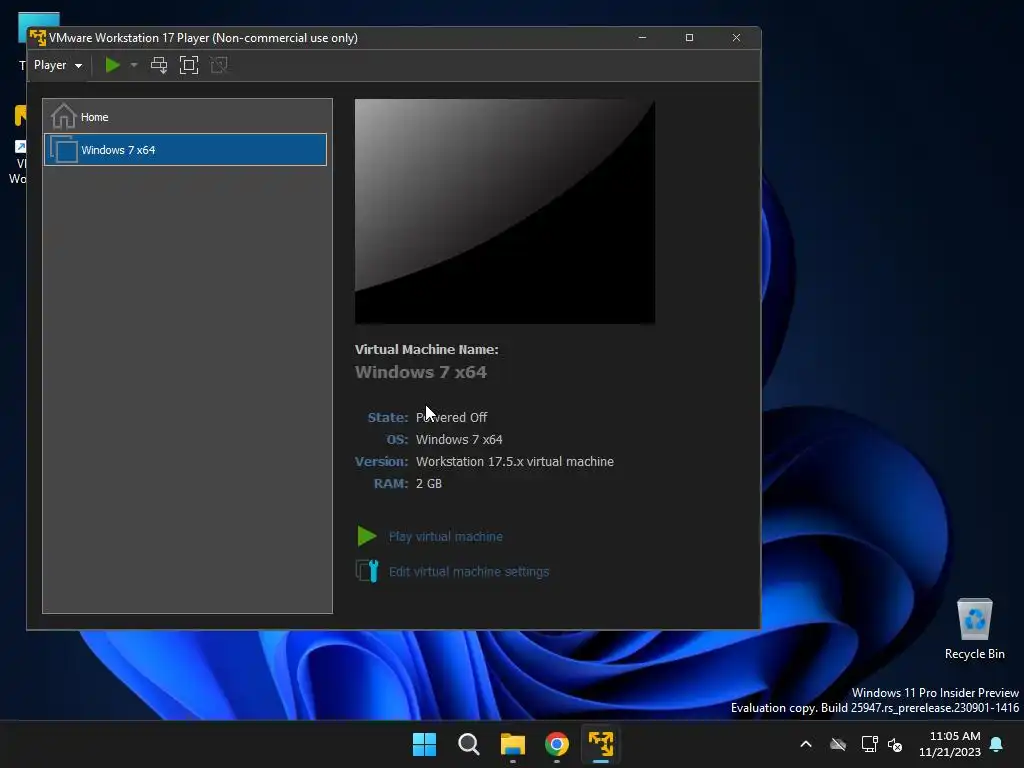Screen dimensions: 1024x768
Task: Click the Unity mode toolbar icon
Action: [x=219, y=65]
